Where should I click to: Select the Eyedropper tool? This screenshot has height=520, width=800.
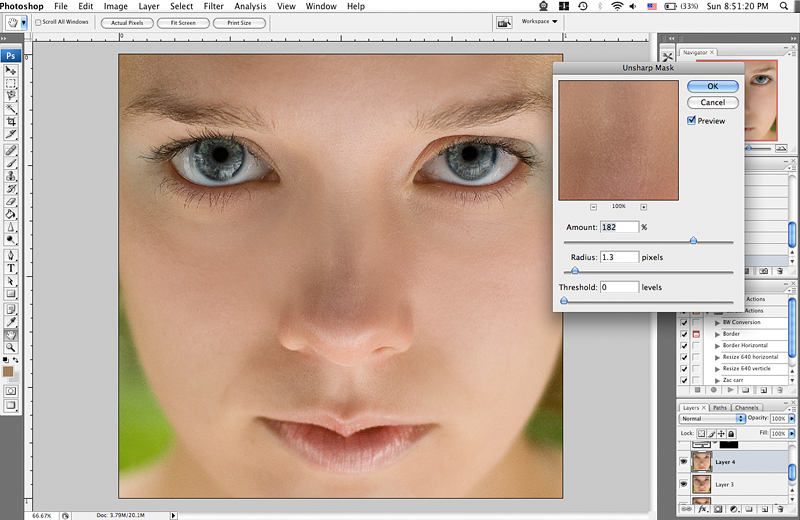tap(11, 322)
